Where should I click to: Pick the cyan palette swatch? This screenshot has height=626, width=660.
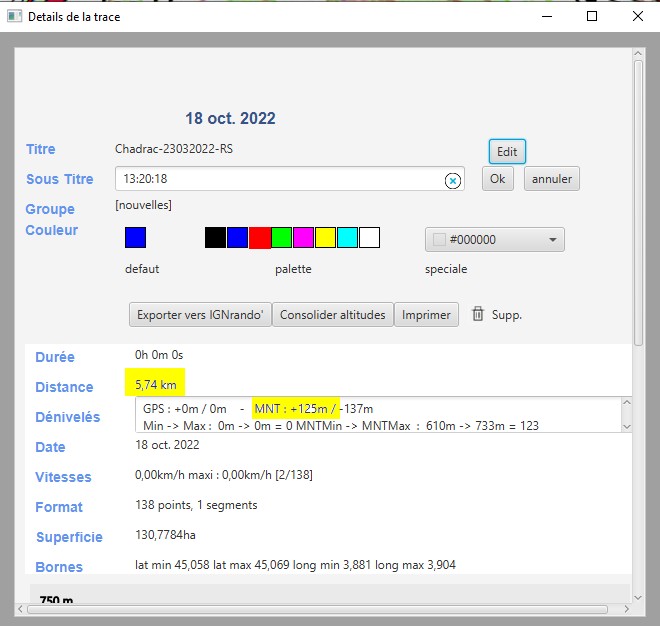point(347,238)
